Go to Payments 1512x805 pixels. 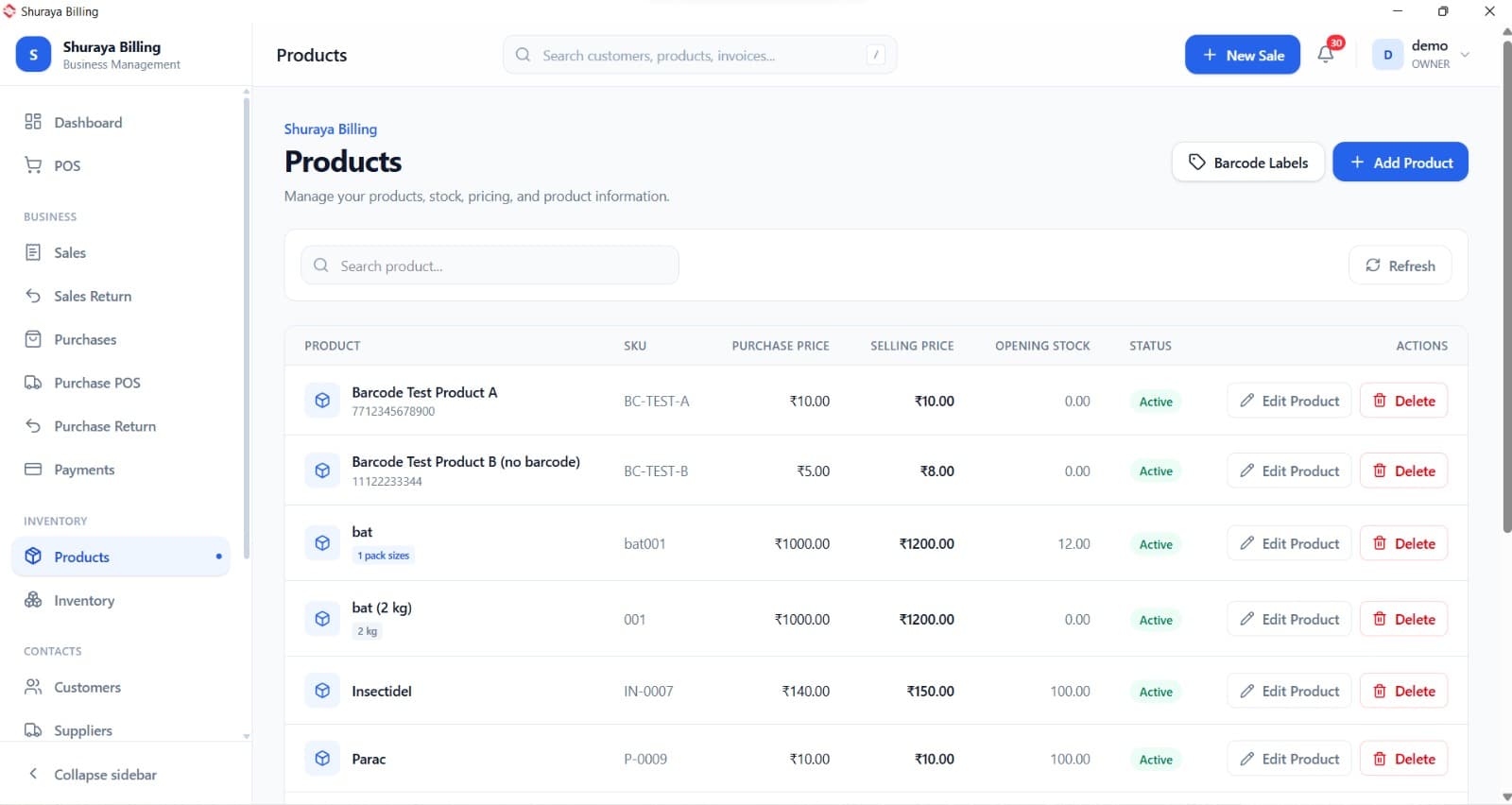coord(122,470)
